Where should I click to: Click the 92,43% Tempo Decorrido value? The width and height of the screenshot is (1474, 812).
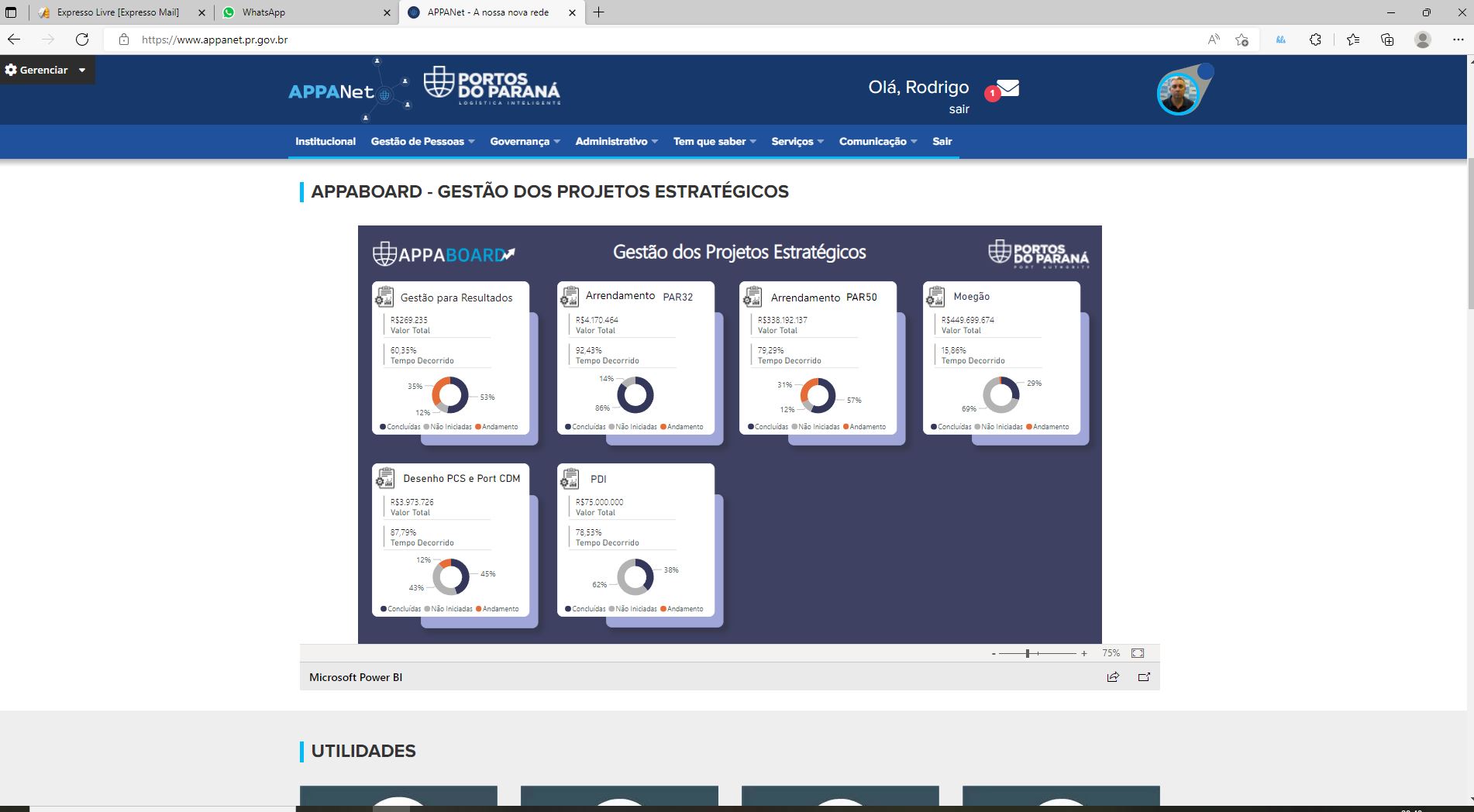coord(589,350)
